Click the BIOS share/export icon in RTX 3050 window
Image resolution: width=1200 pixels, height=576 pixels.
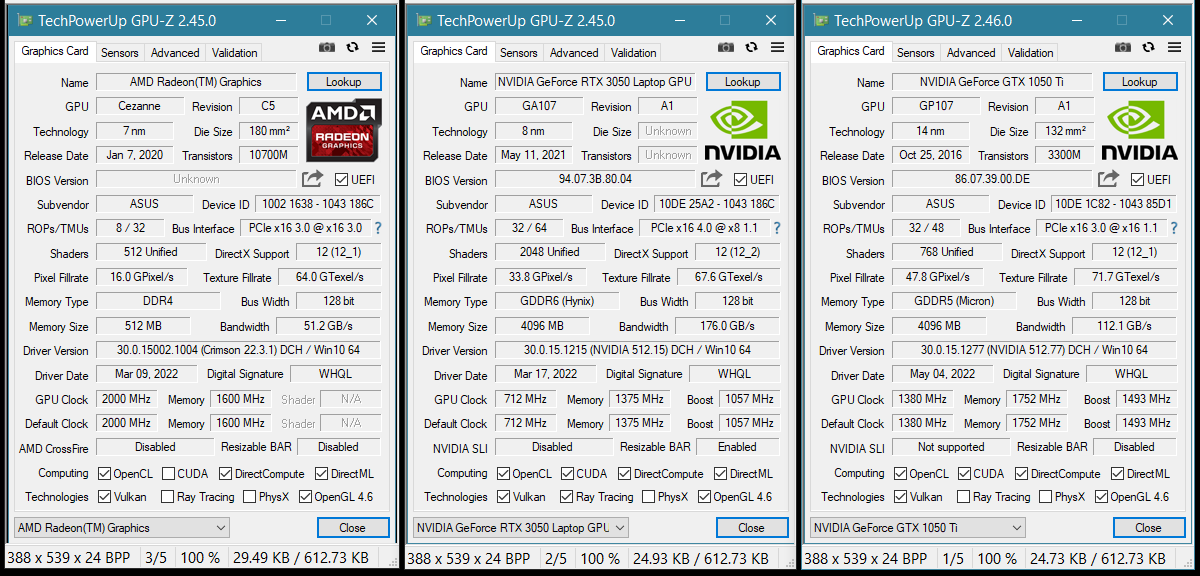pyautogui.click(x=712, y=178)
